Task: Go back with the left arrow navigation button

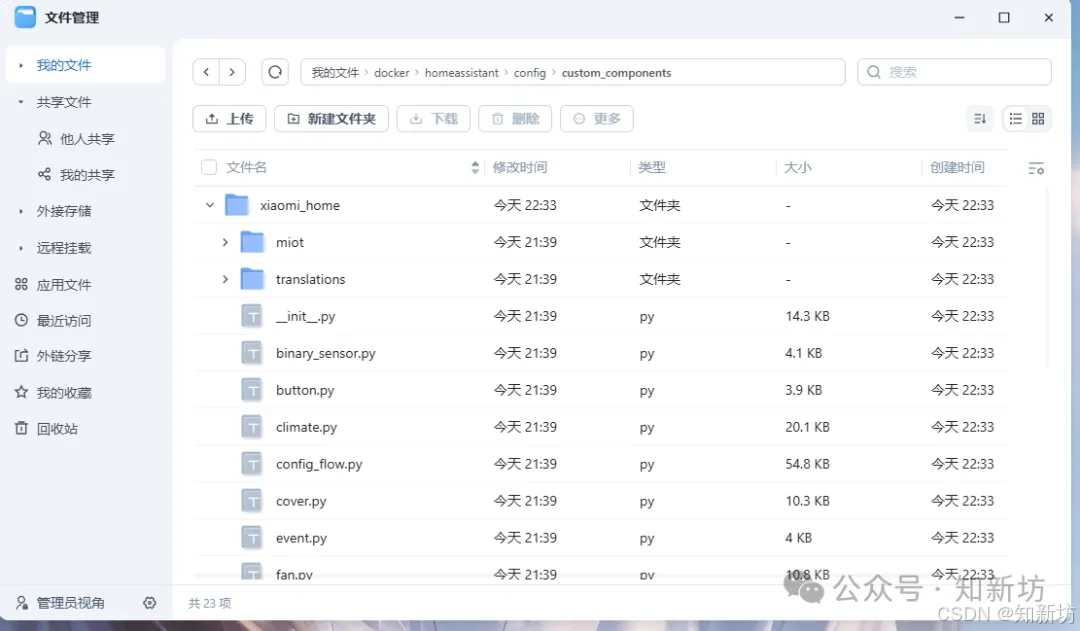Action: click(206, 72)
